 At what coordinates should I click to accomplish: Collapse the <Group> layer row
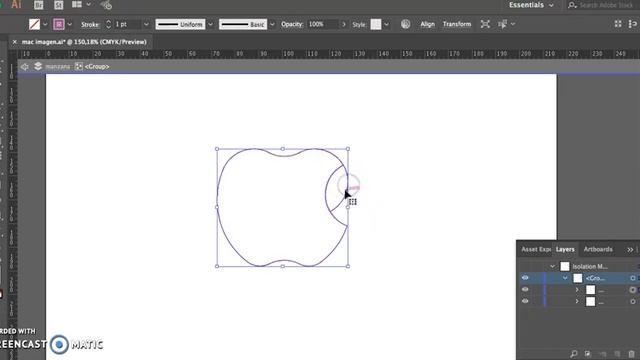[565, 278]
